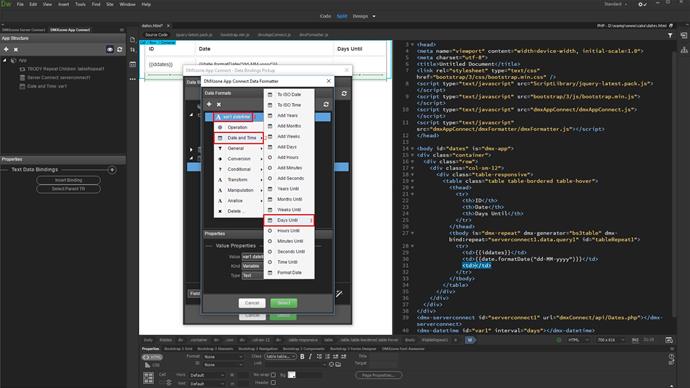Image resolution: width=690 pixels, height=388 pixels.
Task: Open the Format dropdown in Properties
Action: click(x=223, y=357)
